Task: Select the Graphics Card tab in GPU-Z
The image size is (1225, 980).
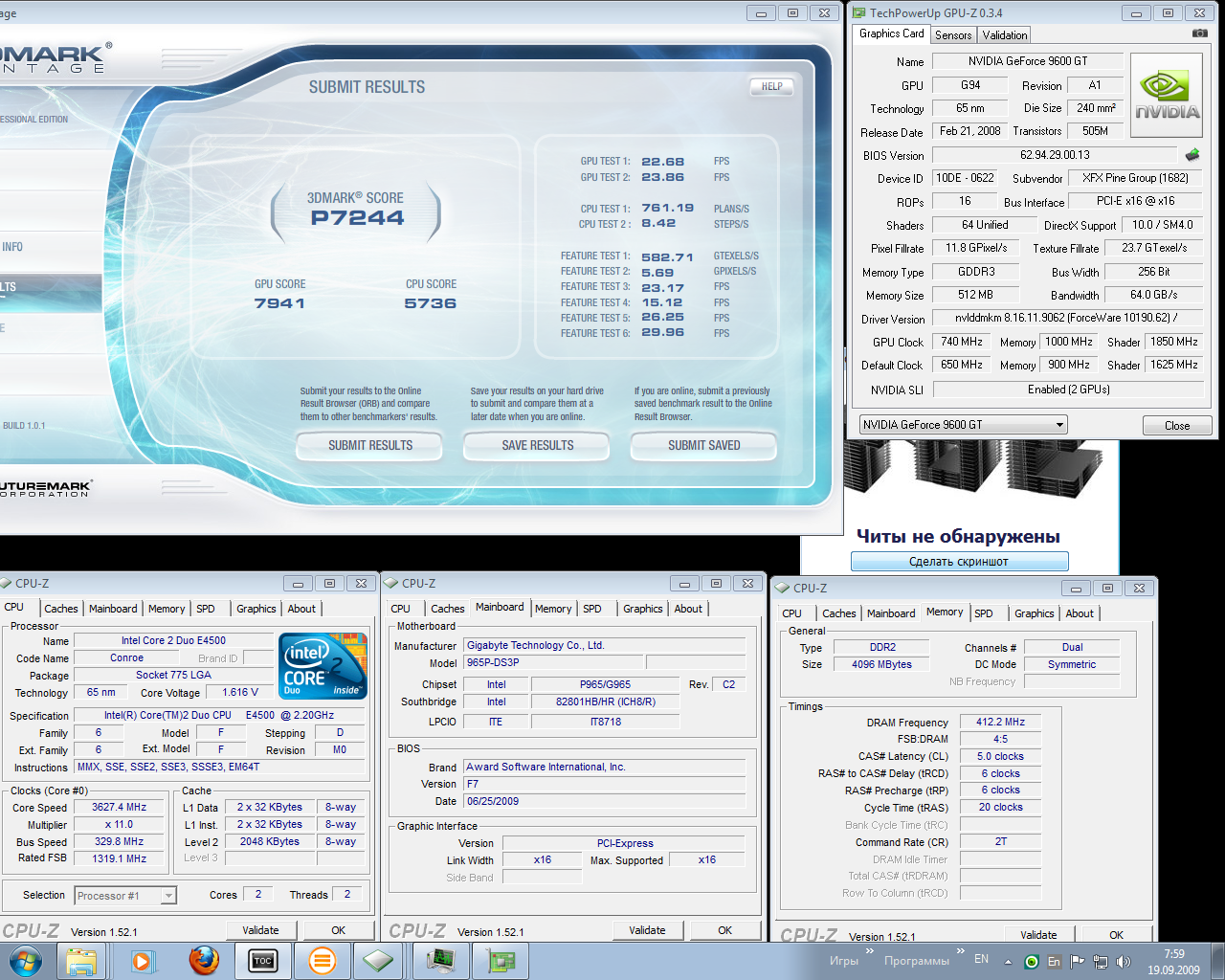Action: tap(892, 33)
